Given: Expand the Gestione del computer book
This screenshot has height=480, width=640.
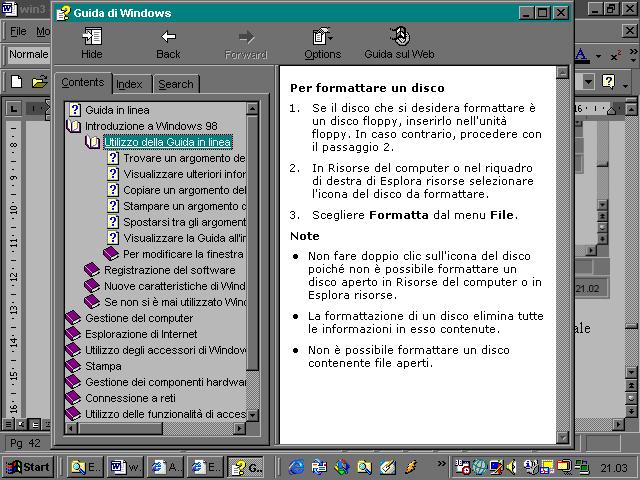Looking at the screenshot, I should pyautogui.click(x=73, y=318).
